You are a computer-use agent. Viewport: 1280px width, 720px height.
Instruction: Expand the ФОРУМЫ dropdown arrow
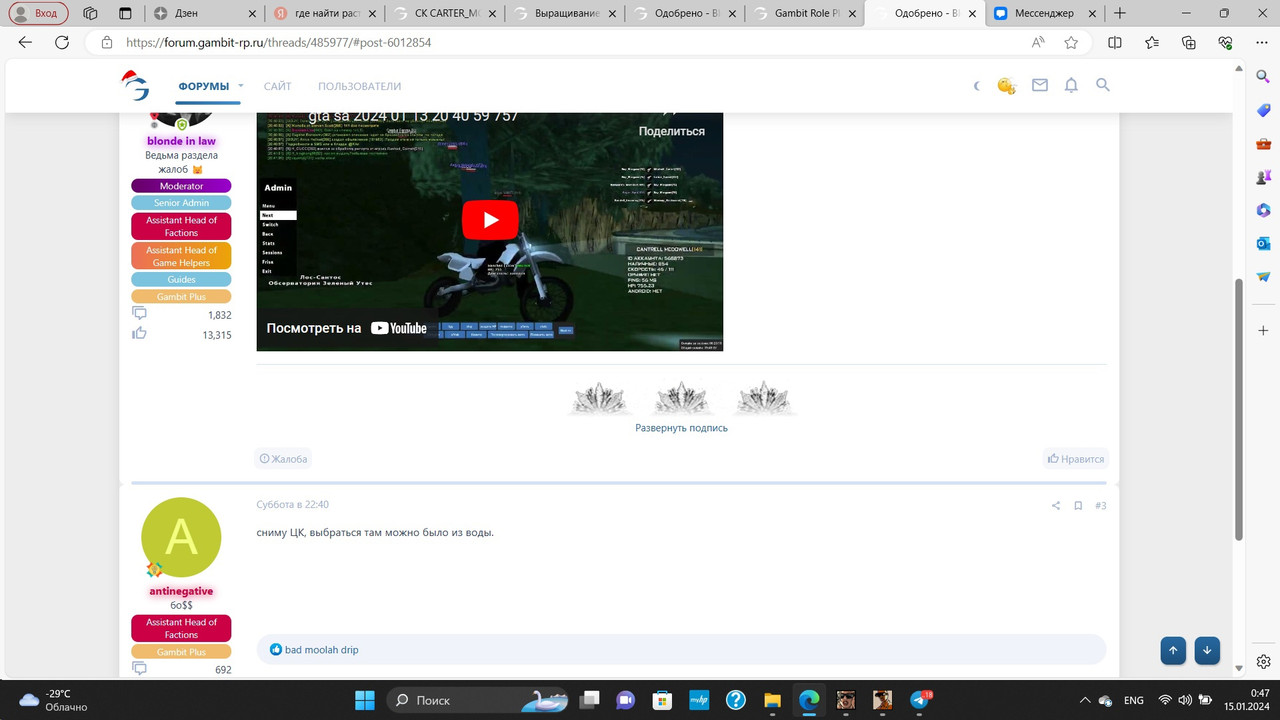pos(241,86)
